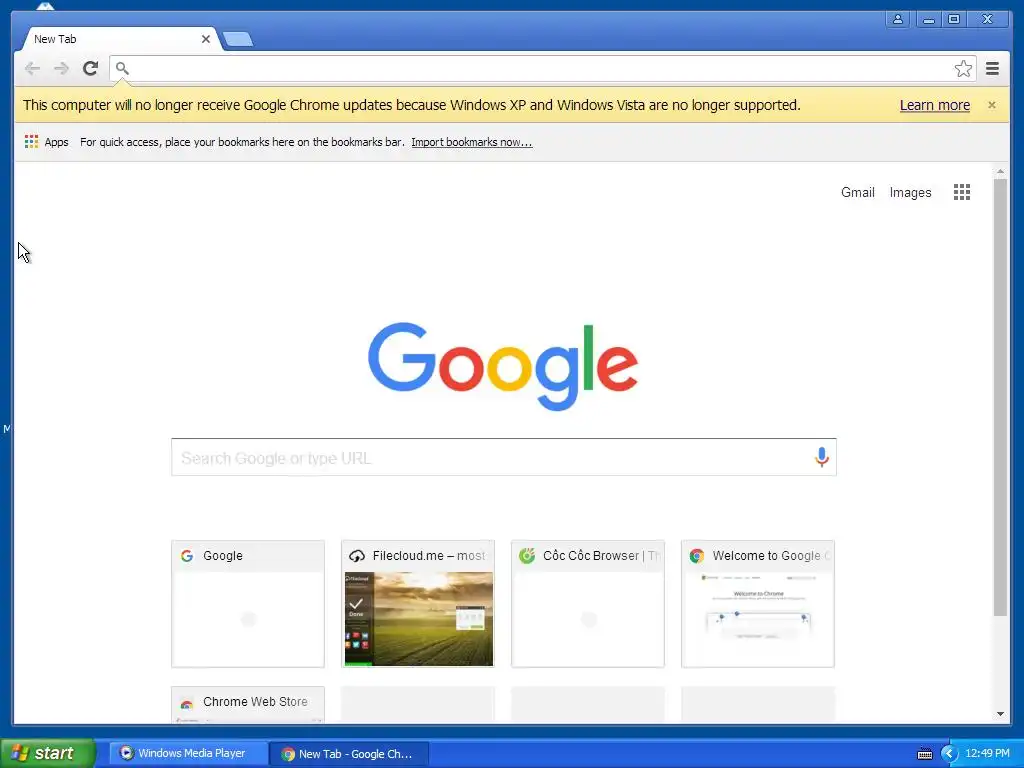1024x768 pixels.
Task: Click New Tab - Google Chrome taskbar button
Action: (x=349, y=754)
